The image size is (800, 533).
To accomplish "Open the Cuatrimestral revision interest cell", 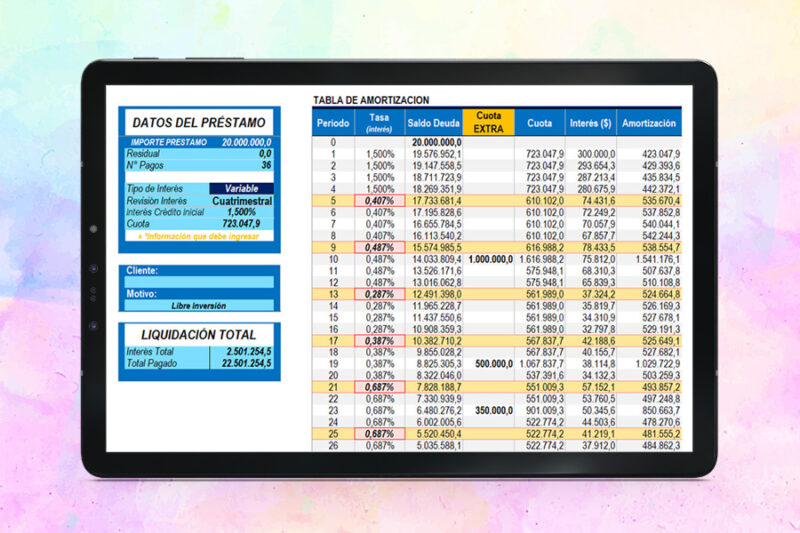I will pos(241,201).
